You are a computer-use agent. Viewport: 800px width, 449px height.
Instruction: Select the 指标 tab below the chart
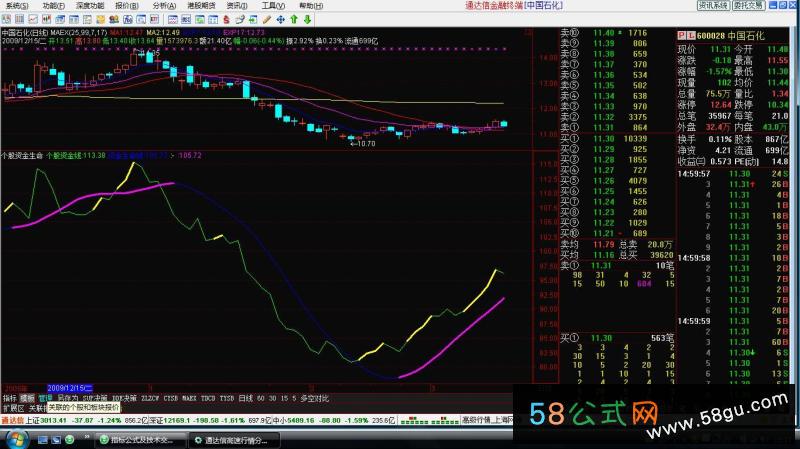tap(10, 398)
